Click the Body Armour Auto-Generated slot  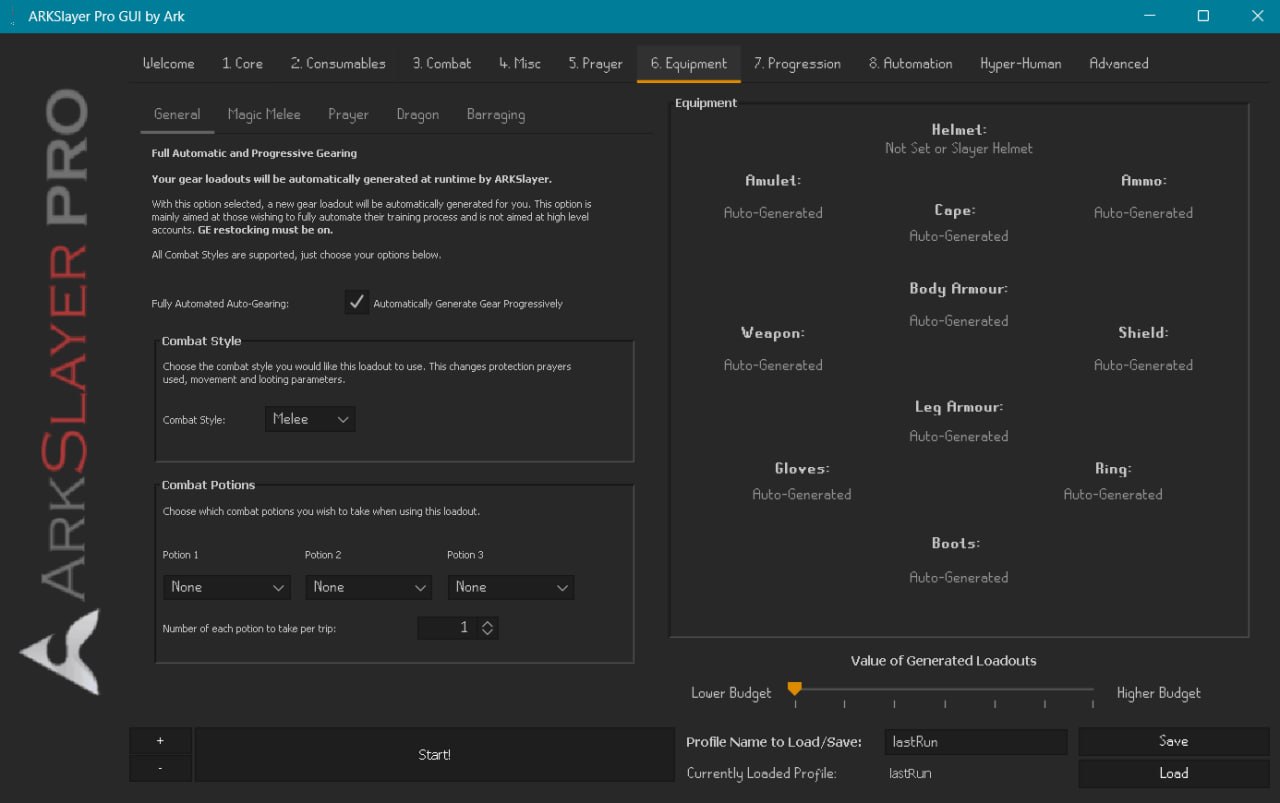point(958,321)
